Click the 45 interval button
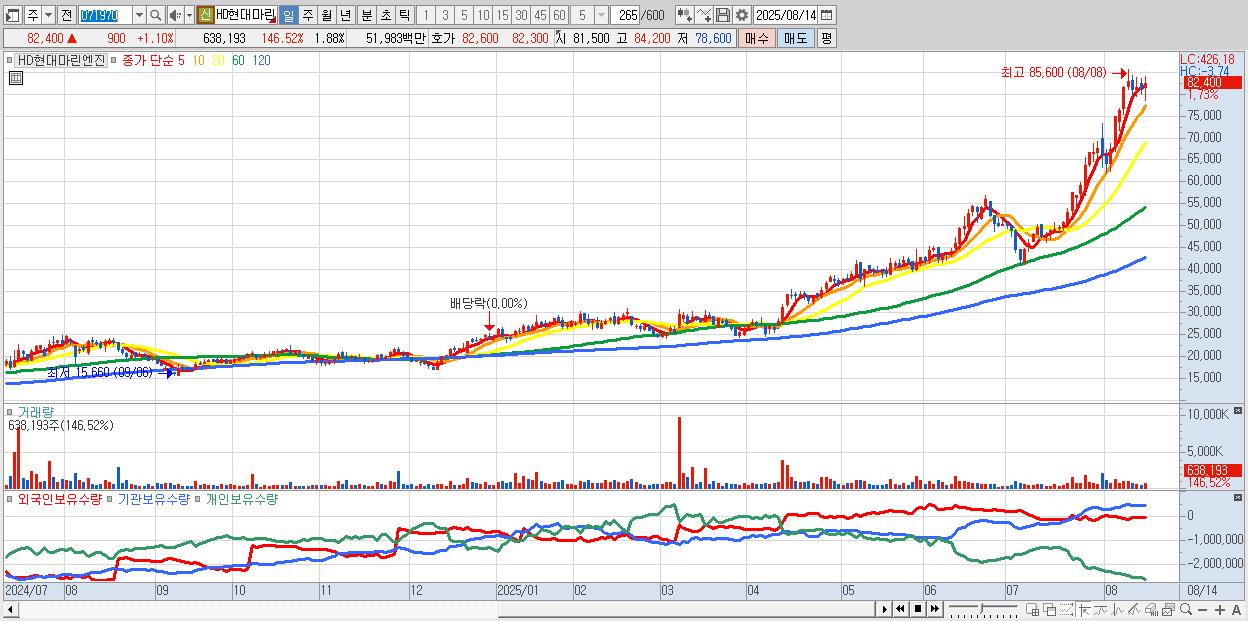Image resolution: width=1248 pixels, height=621 pixels. (x=540, y=15)
